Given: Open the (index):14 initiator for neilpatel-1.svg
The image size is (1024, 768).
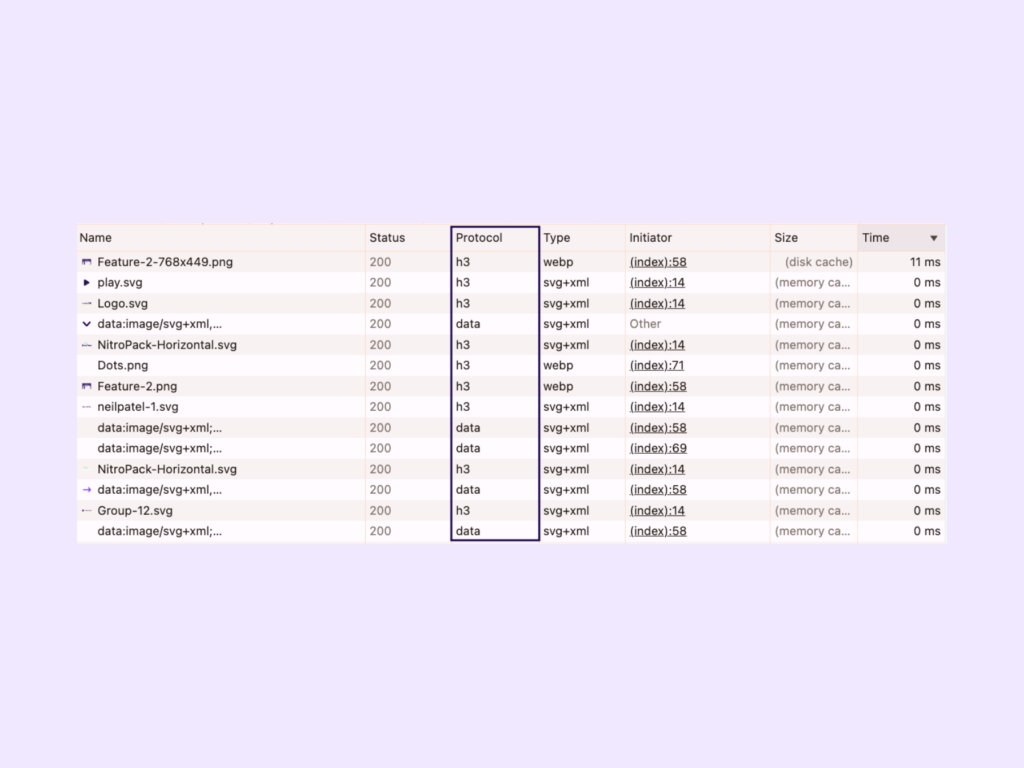Looking at the screenshot, I should [x=657, y=407].
